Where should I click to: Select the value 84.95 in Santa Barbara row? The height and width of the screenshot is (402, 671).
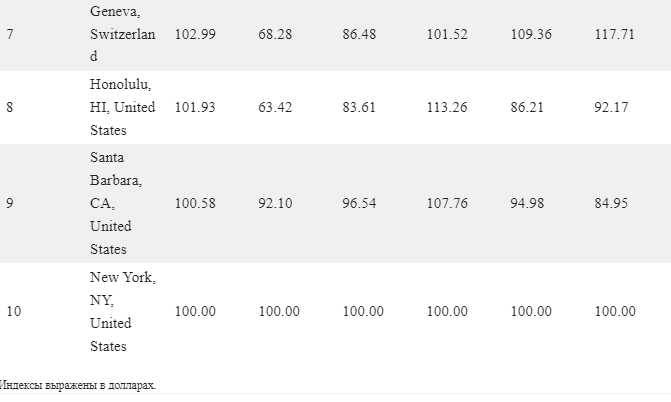pyautogui.click(x=611, y=203)
